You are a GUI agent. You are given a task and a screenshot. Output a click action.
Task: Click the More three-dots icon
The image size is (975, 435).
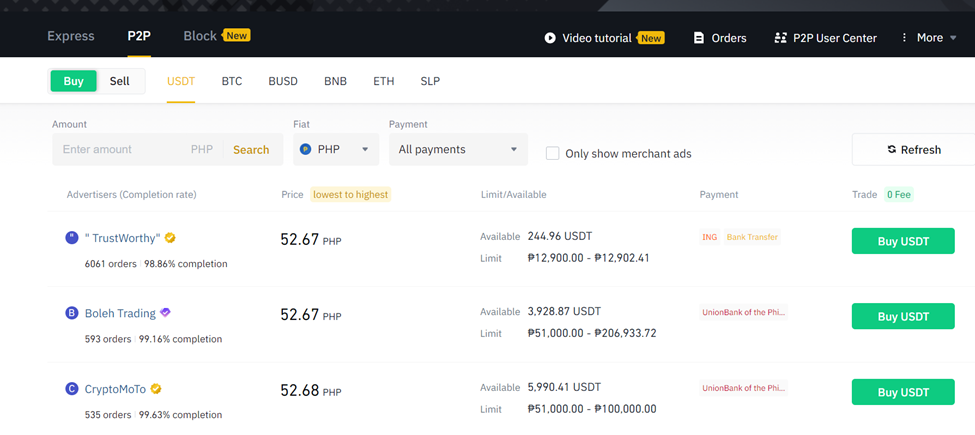[x=904, y=38]
